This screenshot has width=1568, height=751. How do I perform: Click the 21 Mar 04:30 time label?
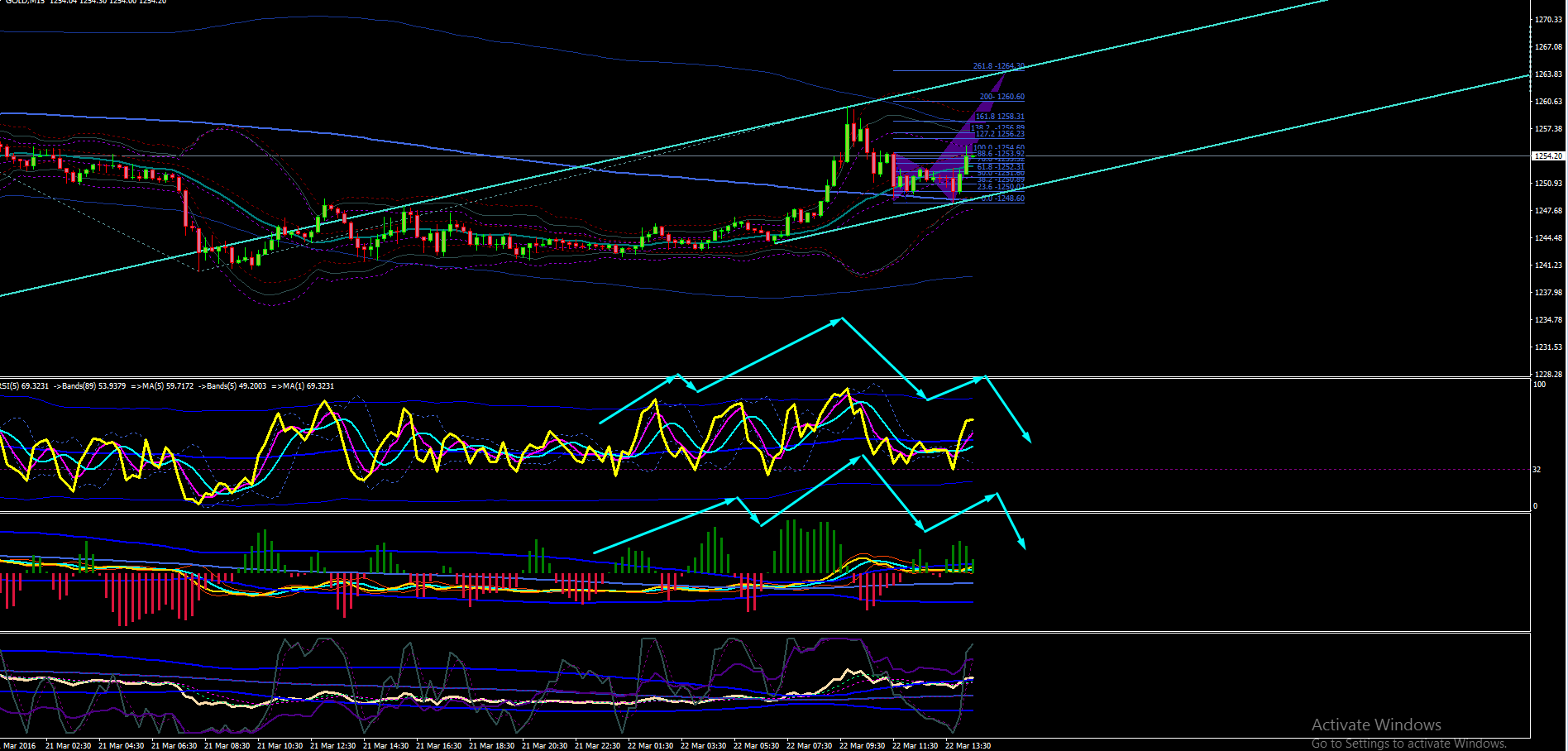[x=122, y=746]
